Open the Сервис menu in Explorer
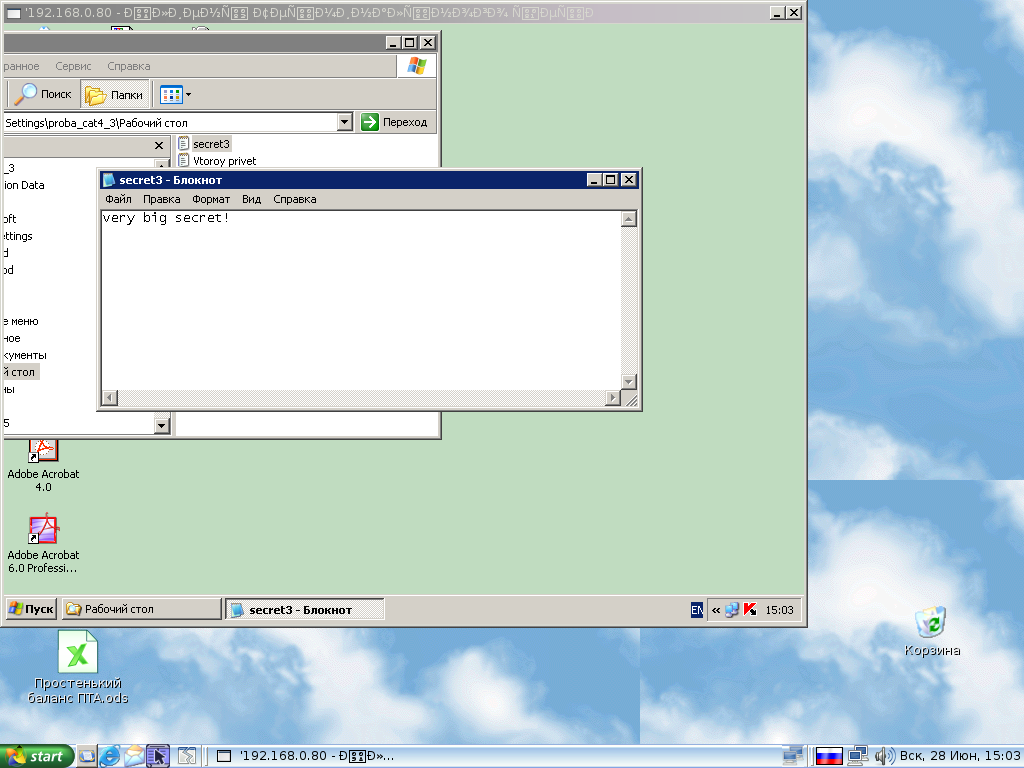 [x=73, y=66]
